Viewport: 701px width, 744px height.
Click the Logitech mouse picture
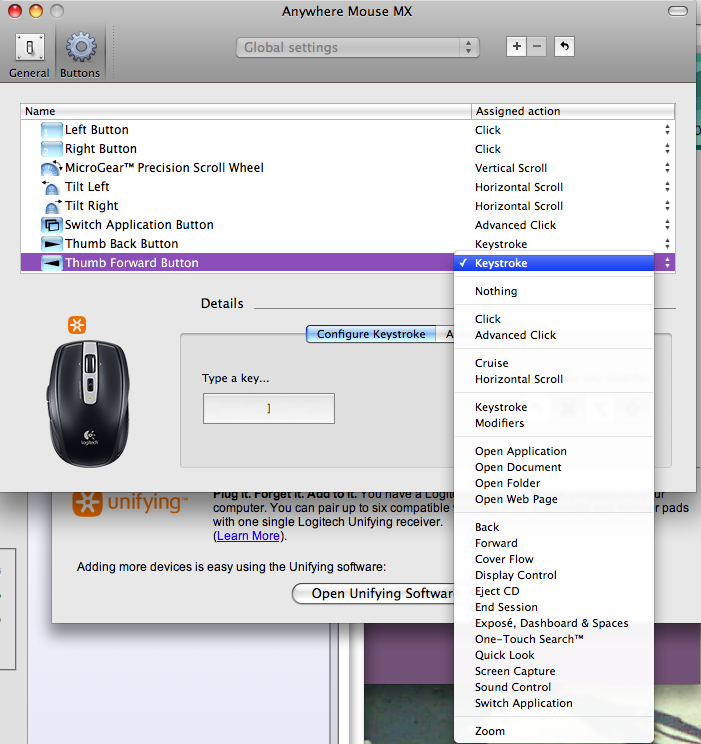[x=89, y=404]
